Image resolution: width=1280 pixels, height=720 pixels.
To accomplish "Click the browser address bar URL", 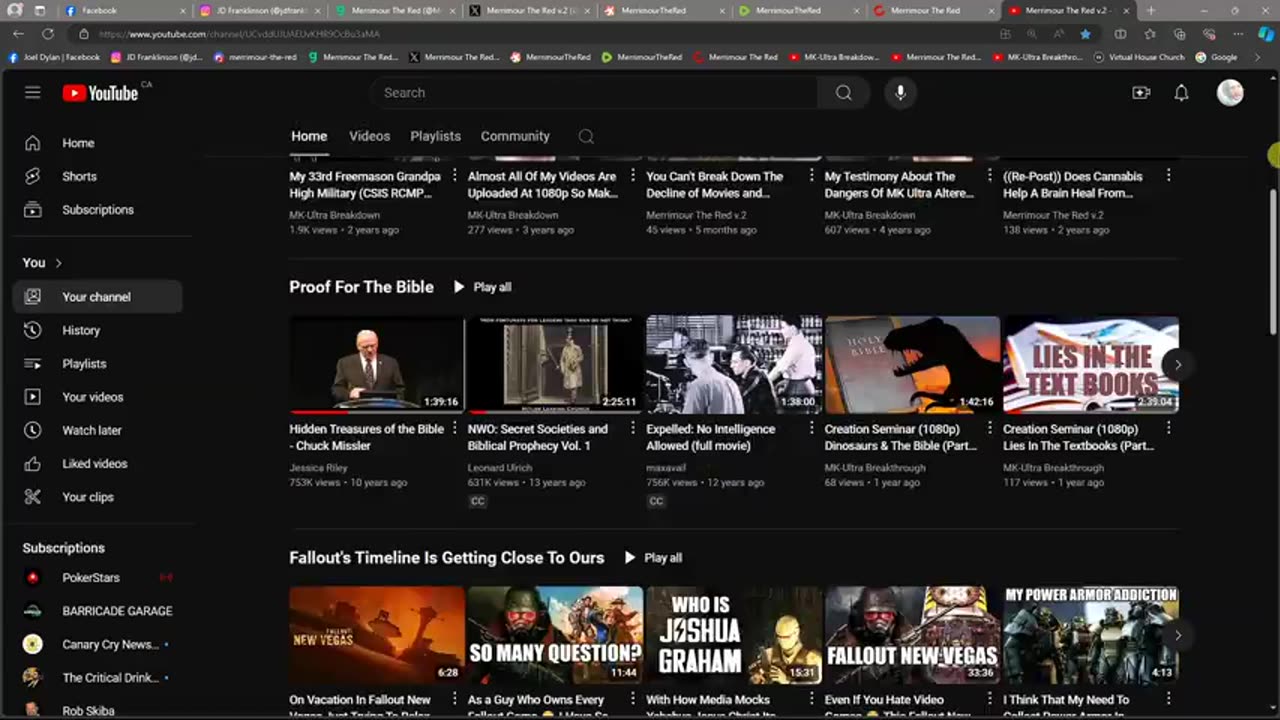I will pyautogui.click(x=238, y=34).
